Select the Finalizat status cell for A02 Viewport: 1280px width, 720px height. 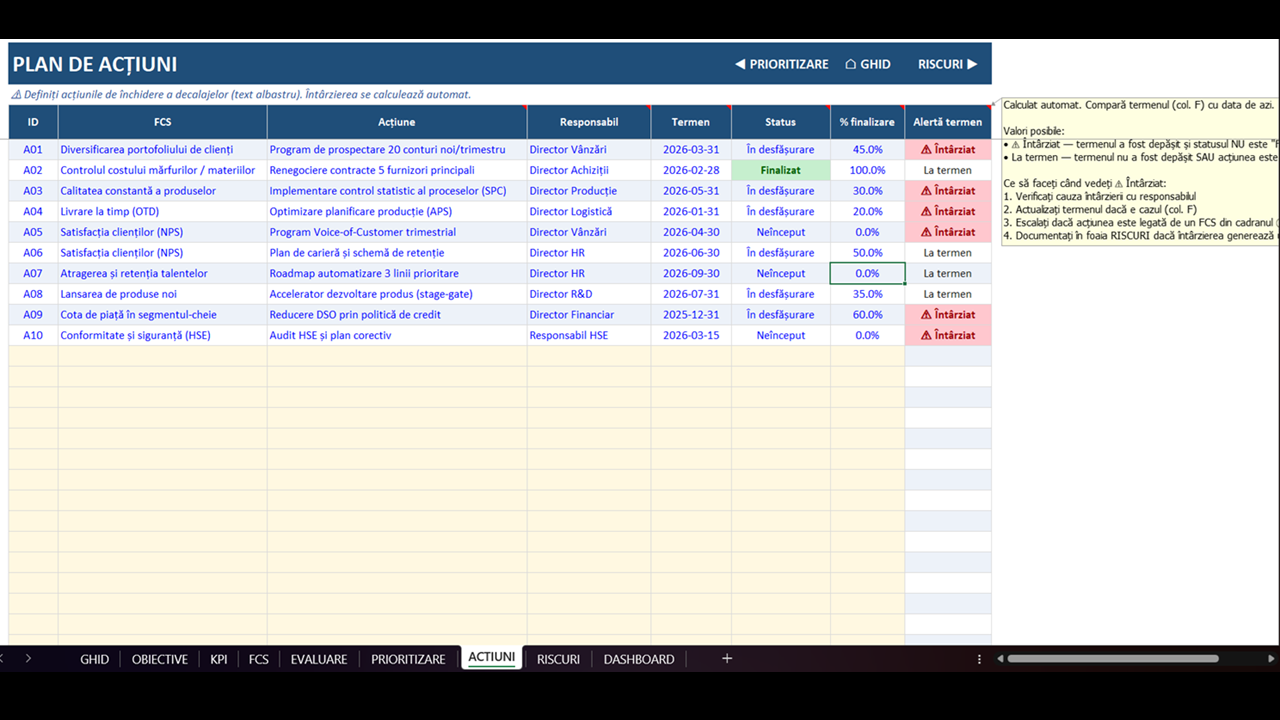point(781,170)
